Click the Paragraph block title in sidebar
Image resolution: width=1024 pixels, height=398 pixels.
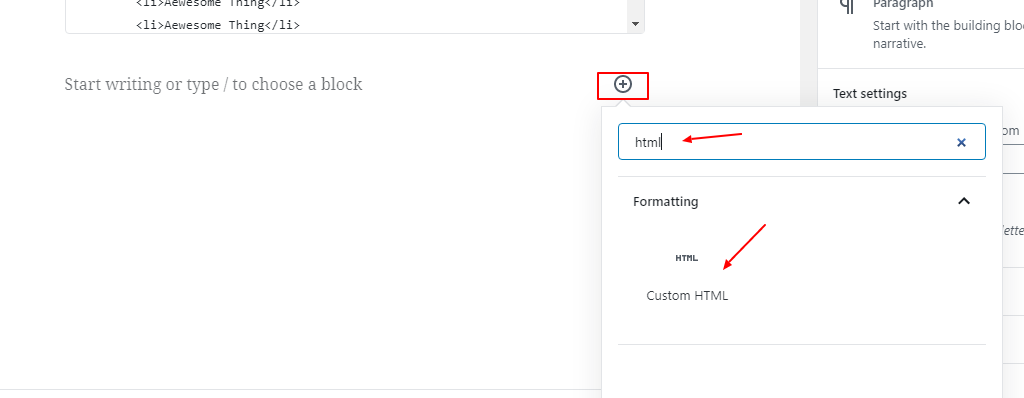point(903,5)
